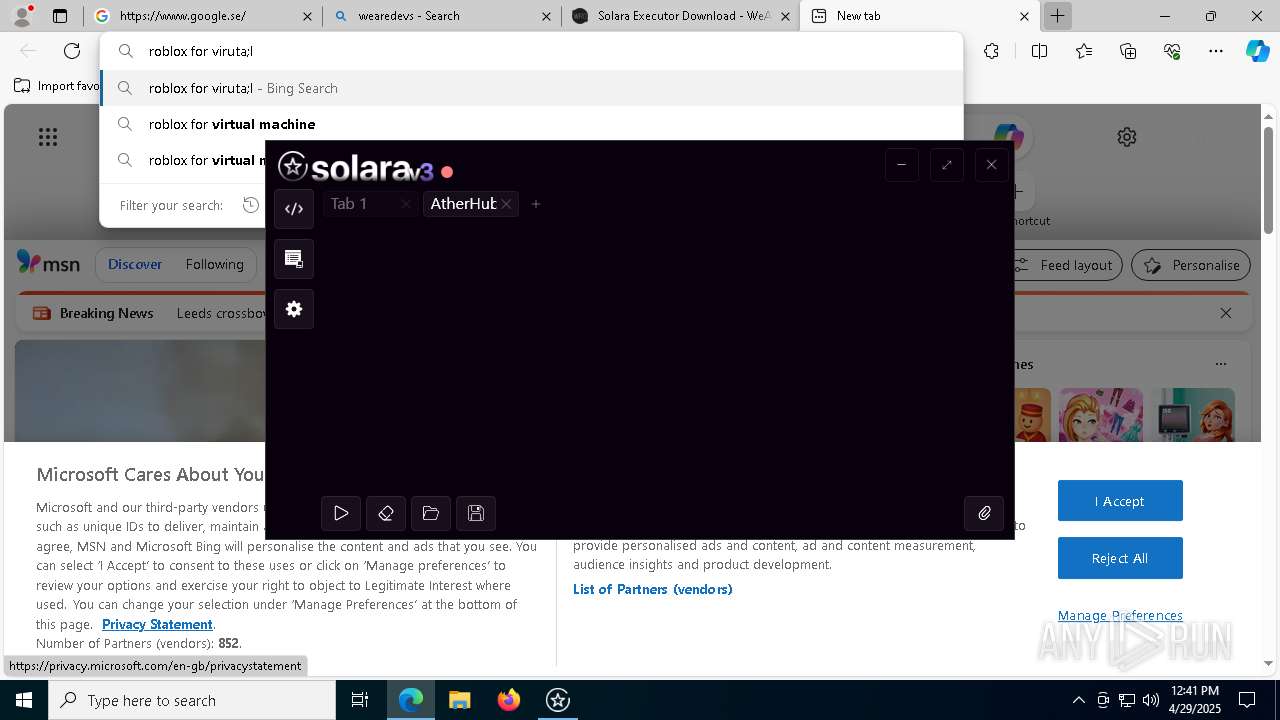Click the Solara taskbar icon
The width and height of the screenshot is (1280, 720).
(x=558, y=700)
